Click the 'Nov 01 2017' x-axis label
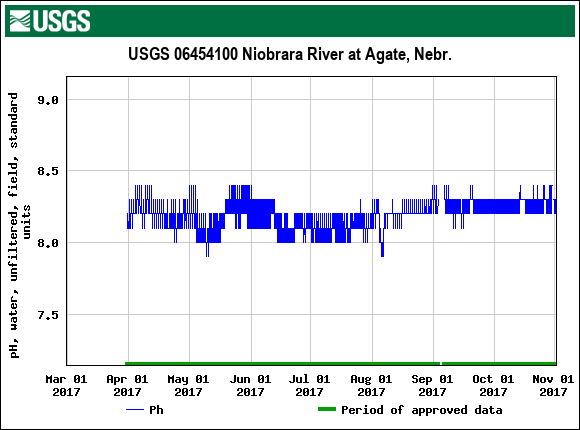Screen dimensions: 580x430 tap(553, 385)
